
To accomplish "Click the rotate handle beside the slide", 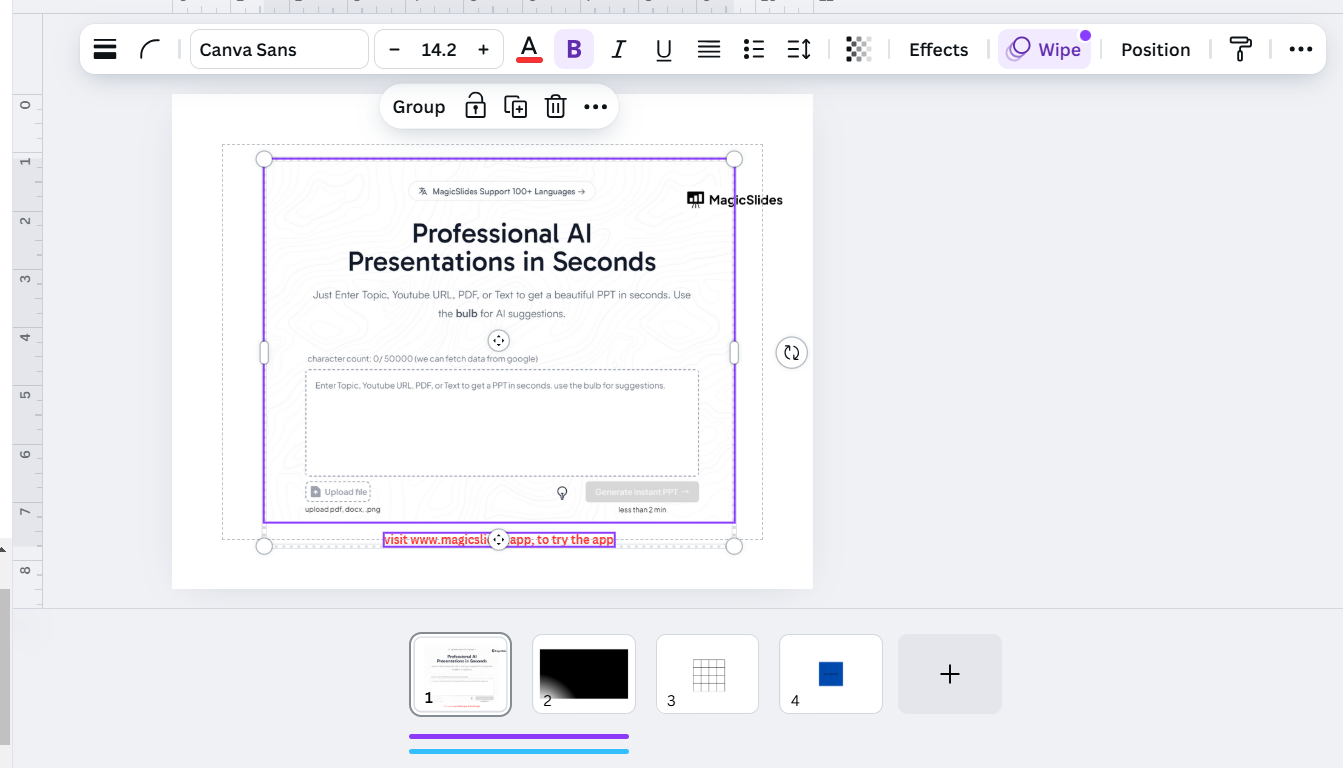I will coord(791,352).
